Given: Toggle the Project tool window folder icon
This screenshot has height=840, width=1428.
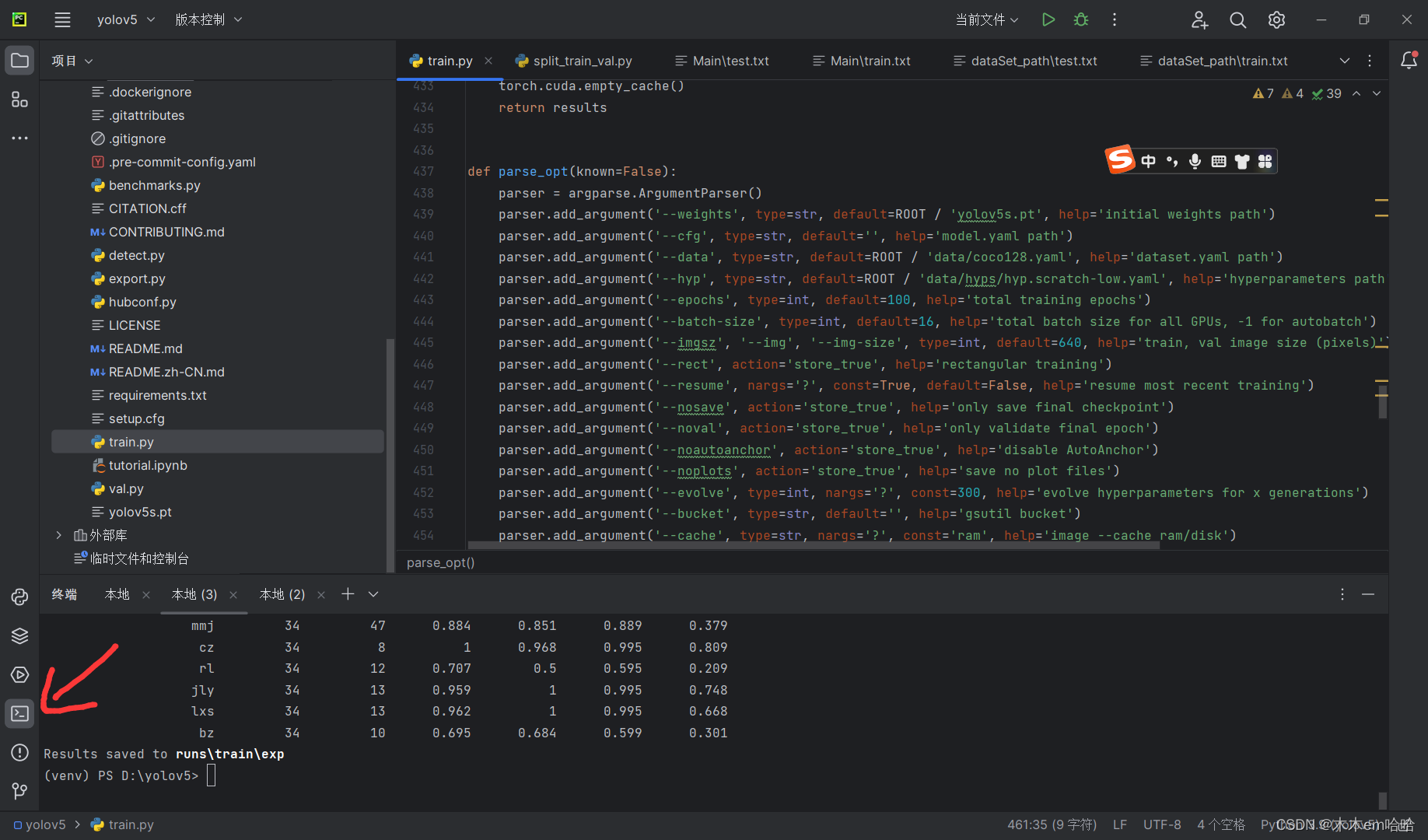Looking at the screenshot, I should (20, 61).
